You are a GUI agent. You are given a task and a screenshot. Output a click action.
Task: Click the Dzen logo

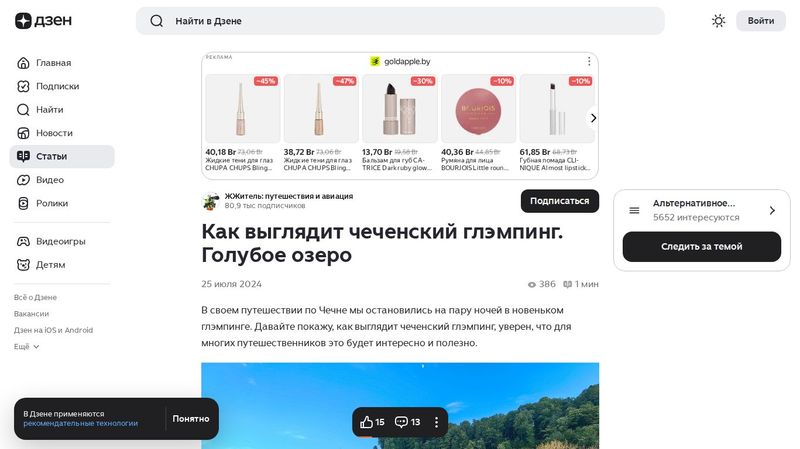[x=38, y=21]
